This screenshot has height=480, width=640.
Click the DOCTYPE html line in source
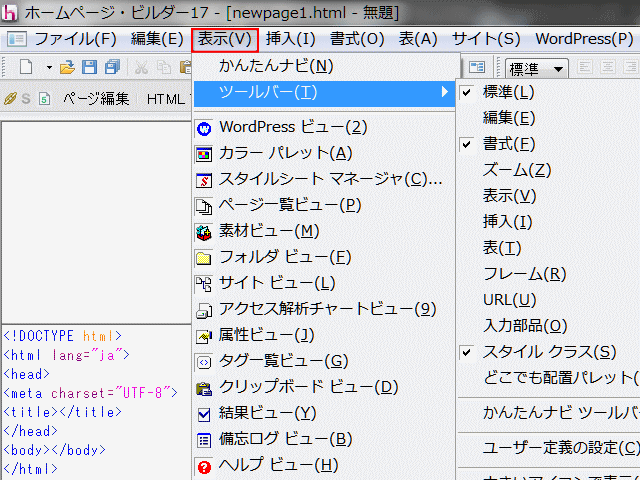coord(62,336)
